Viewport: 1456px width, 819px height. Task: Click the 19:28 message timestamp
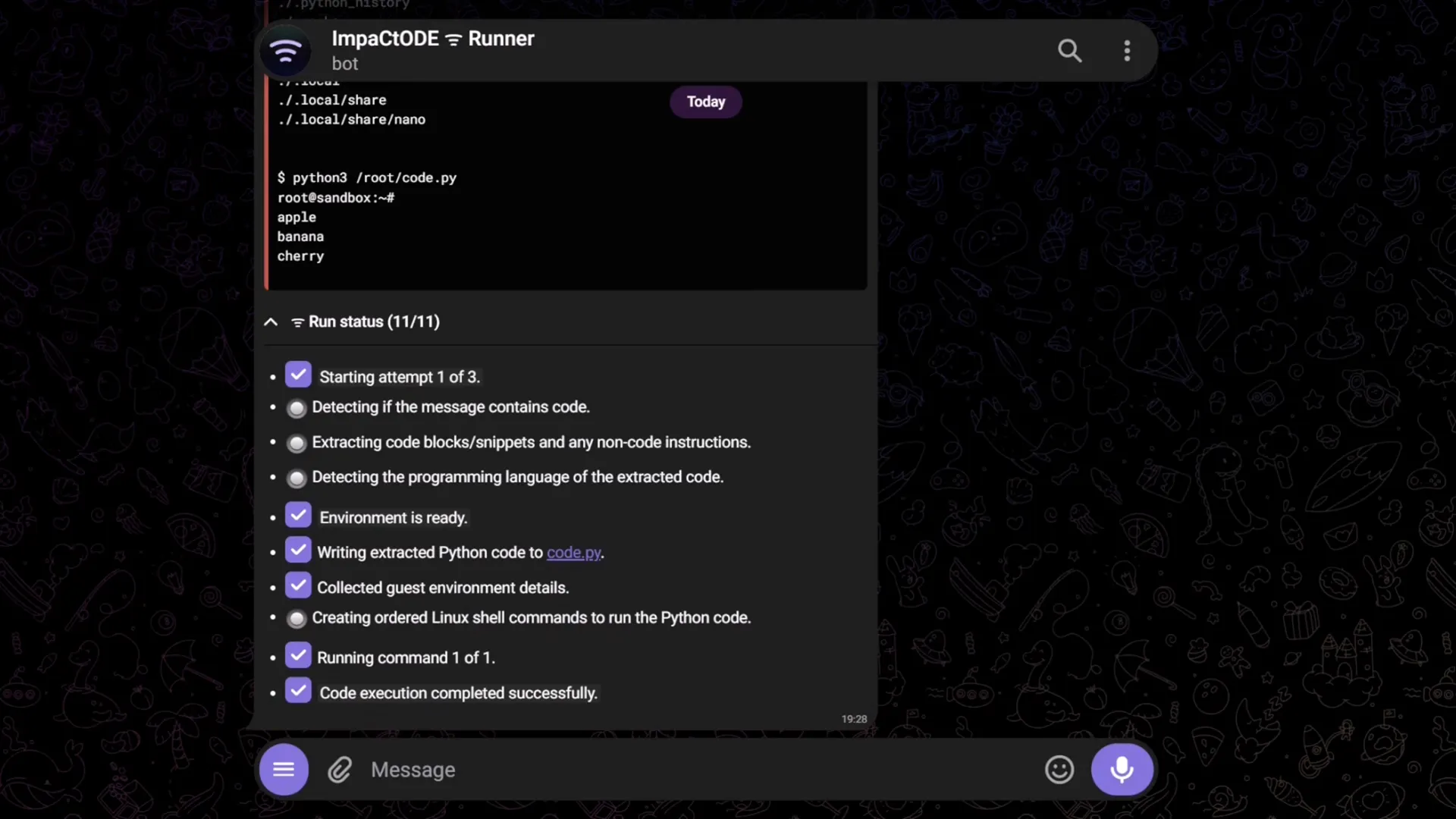point(854,719)
